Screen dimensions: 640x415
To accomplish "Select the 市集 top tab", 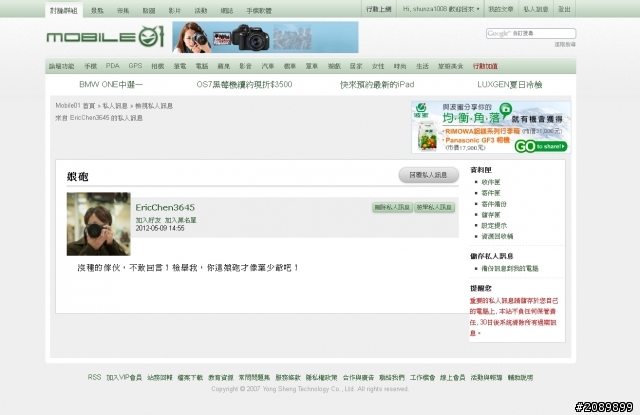I will click(123, 11).
